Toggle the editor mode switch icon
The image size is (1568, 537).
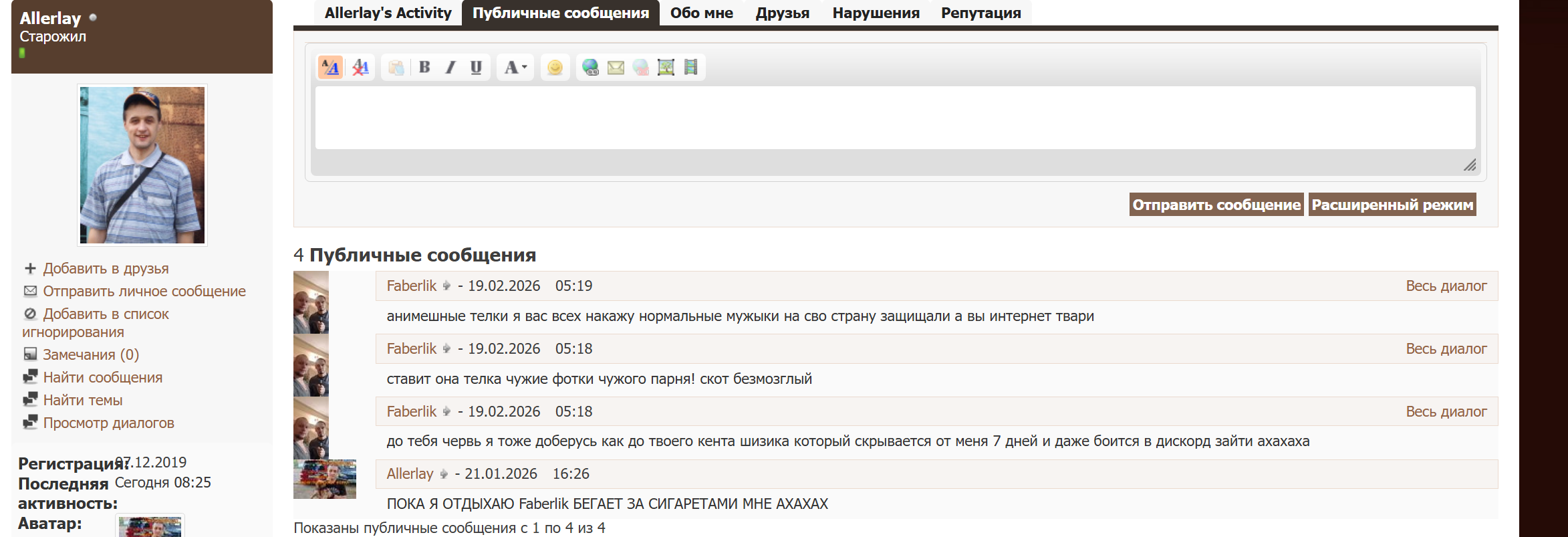coord(330,68)
